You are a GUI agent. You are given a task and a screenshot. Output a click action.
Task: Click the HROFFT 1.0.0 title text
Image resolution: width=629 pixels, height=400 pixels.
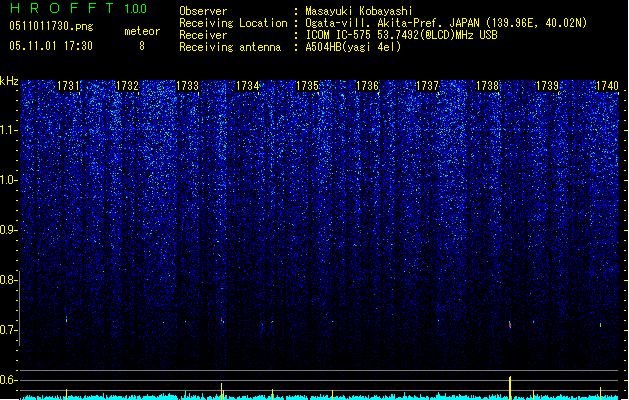79,8
